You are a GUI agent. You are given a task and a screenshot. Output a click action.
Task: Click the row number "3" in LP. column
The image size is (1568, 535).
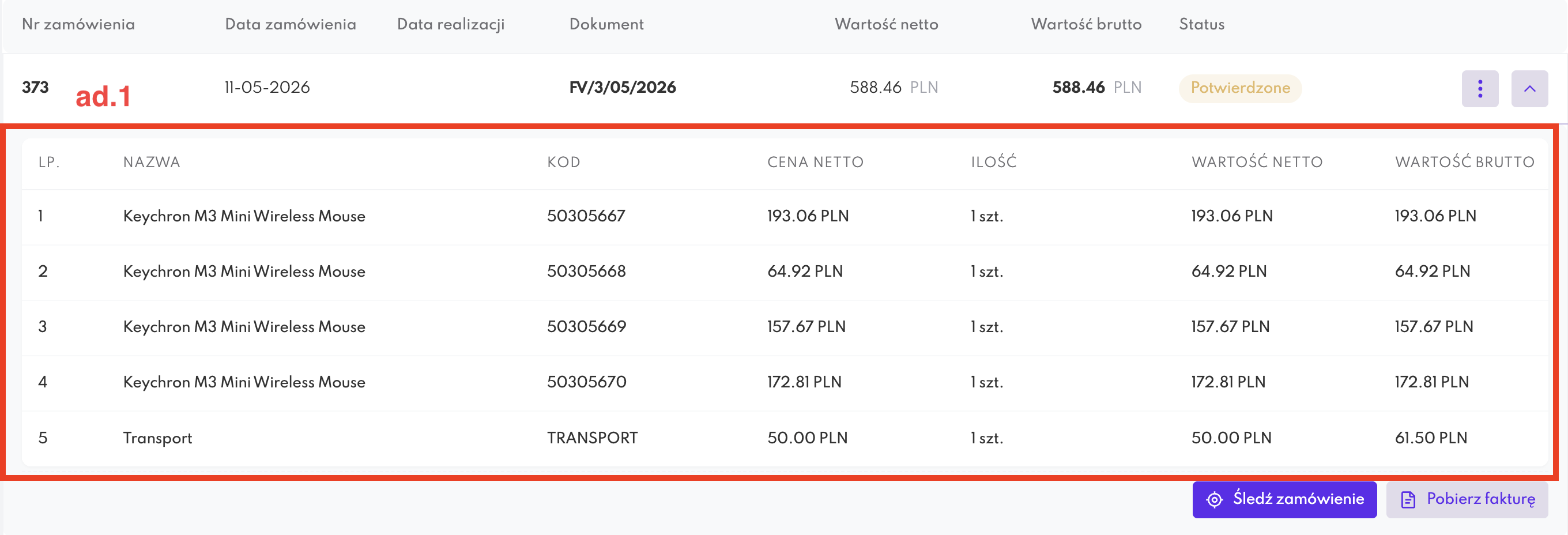(x=43, y=327)
